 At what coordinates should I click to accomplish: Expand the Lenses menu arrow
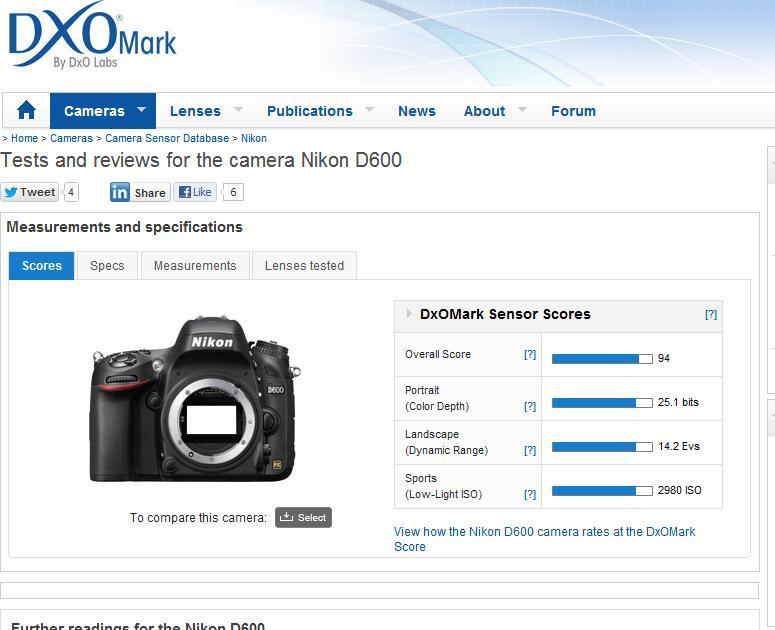point(238,109)
